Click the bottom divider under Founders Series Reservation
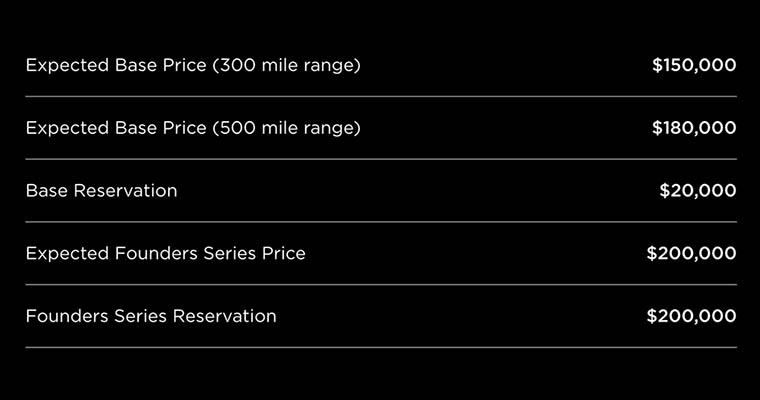The height and width of the screenshot is (400, 760). 380,347
